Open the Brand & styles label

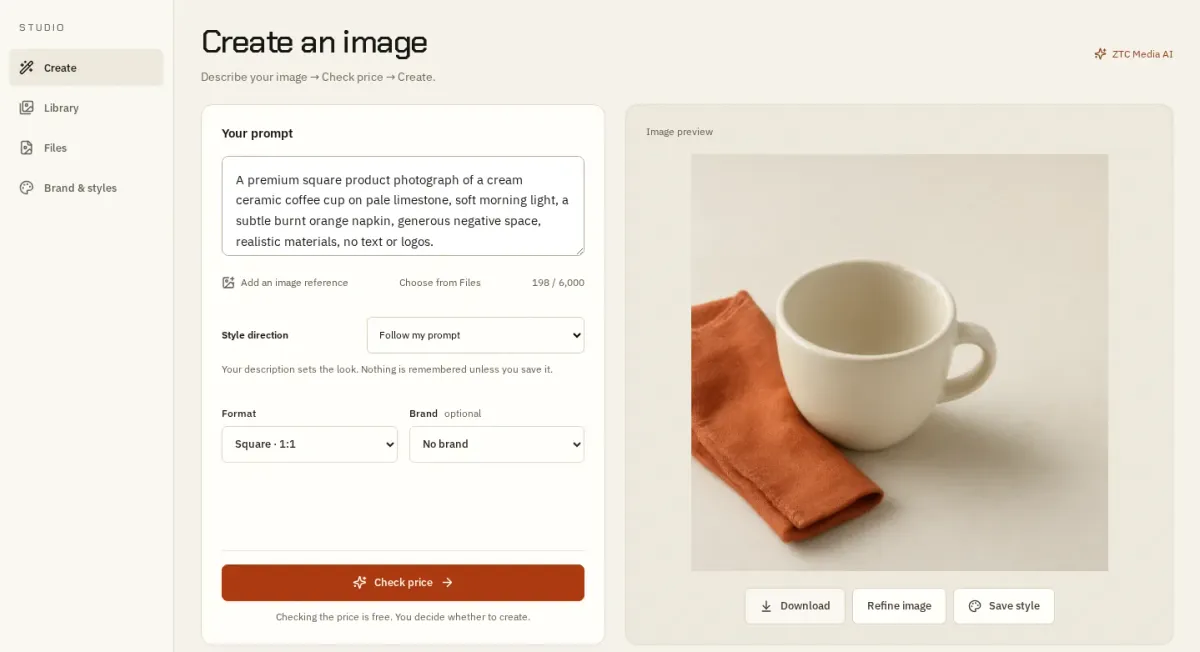click(80, 188)
